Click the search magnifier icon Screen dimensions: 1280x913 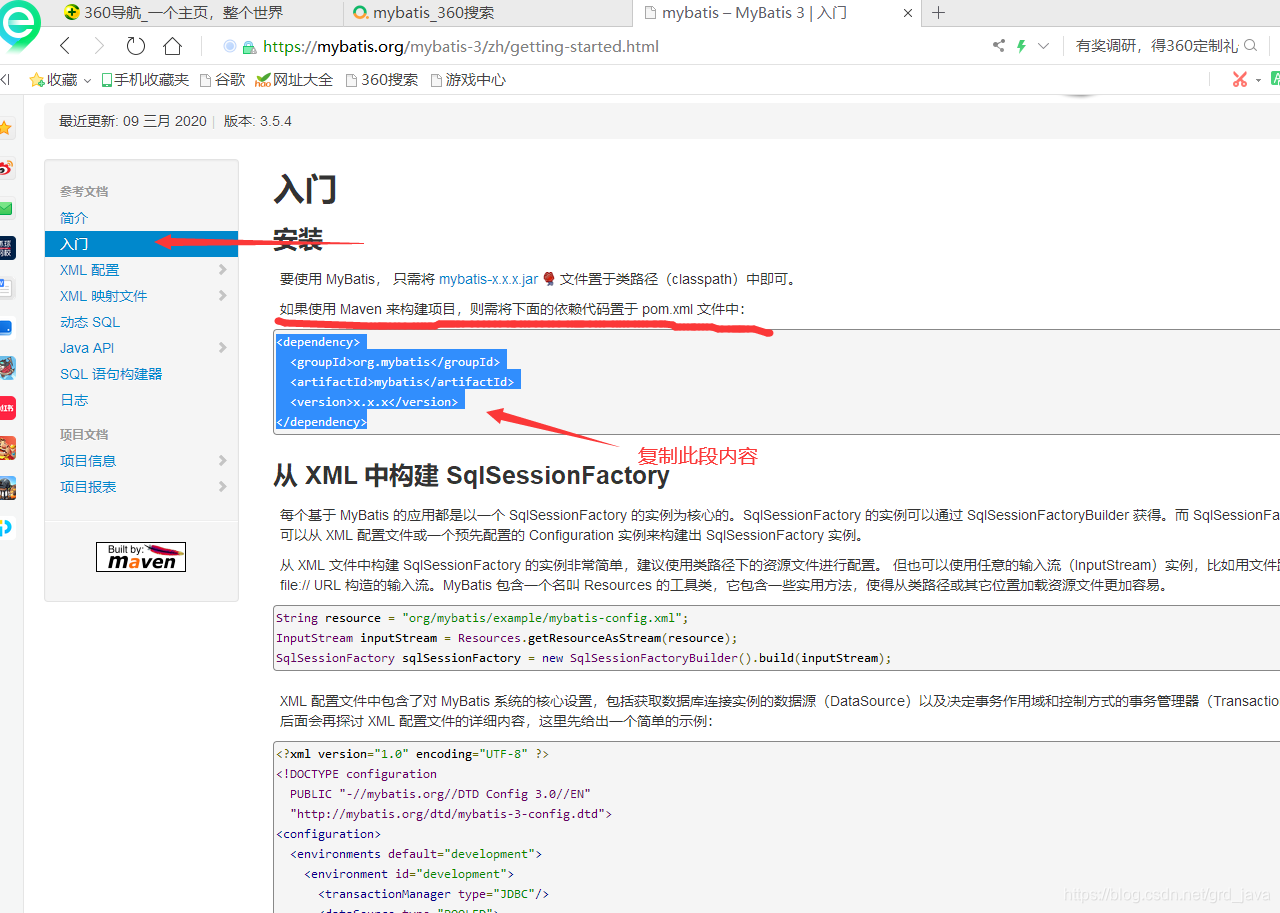click(1251, 46)
